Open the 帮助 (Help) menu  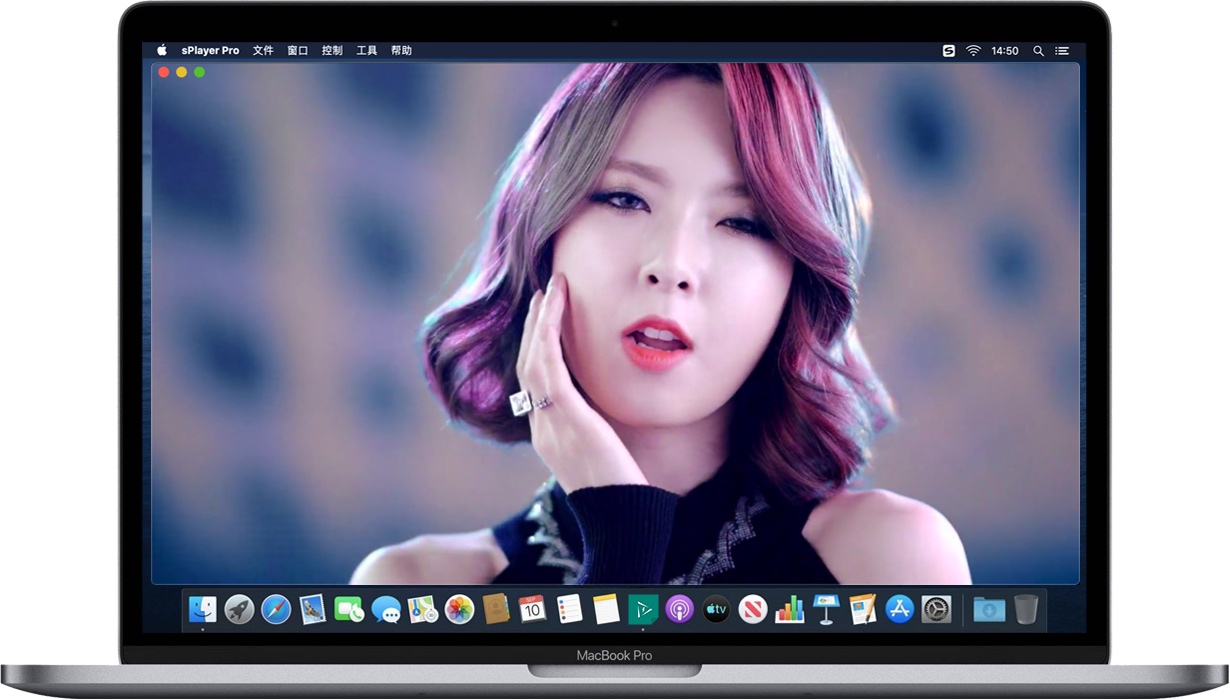click(x=401, y=50)
